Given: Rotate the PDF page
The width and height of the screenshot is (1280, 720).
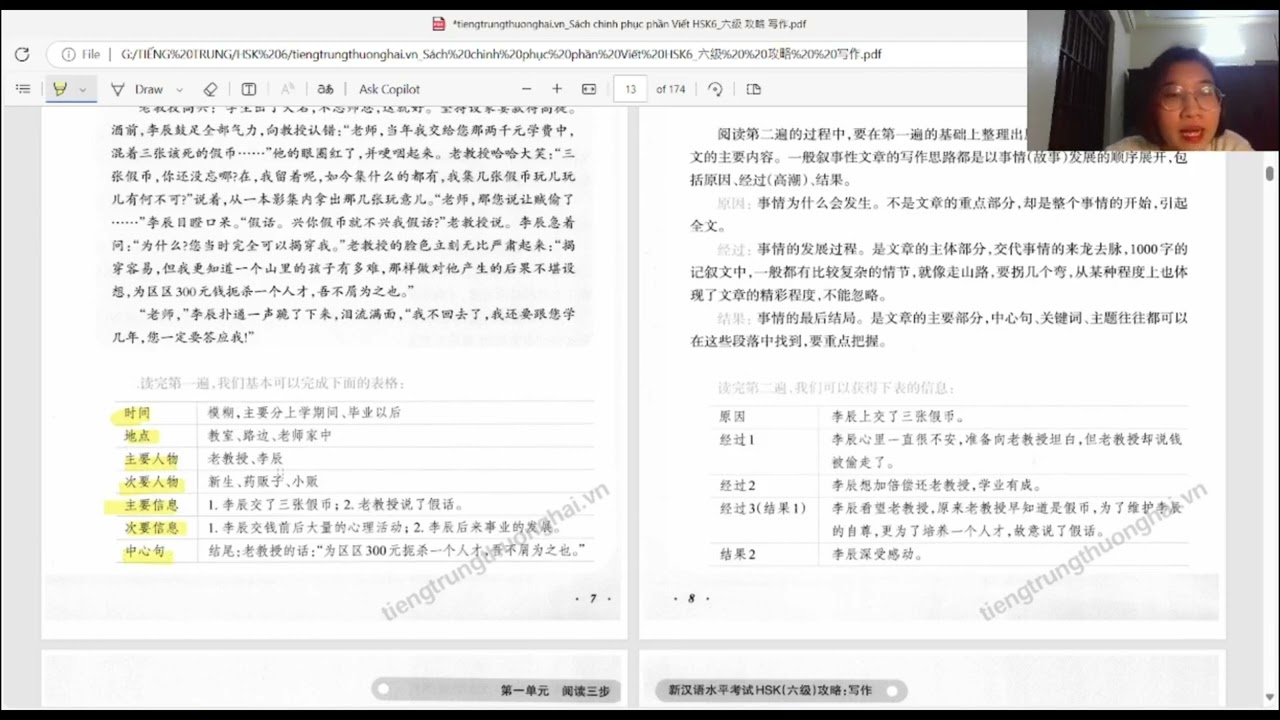Looking at the screenshot, I should pos(715,89).
